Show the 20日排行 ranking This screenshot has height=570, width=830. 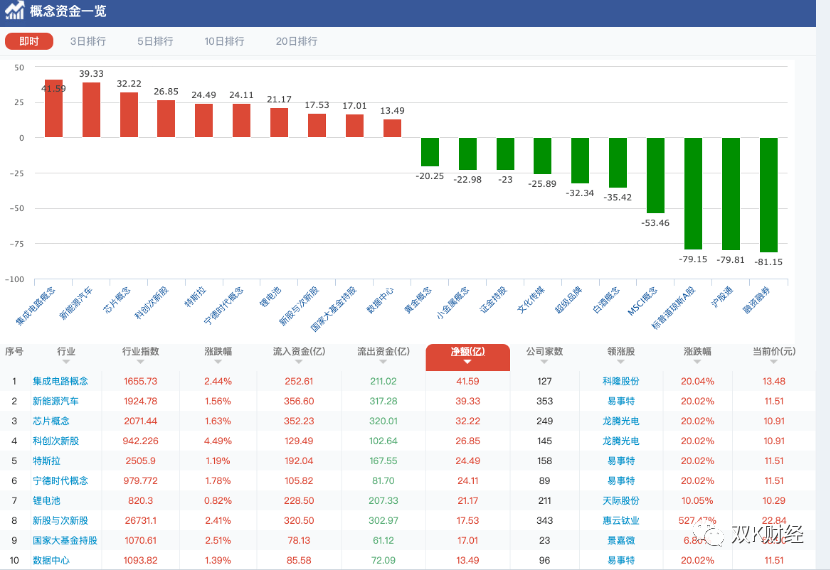296,42
